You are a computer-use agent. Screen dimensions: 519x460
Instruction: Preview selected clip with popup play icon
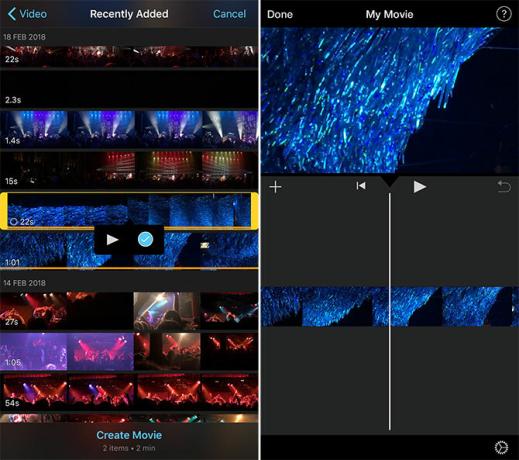(x=112, y=239)
